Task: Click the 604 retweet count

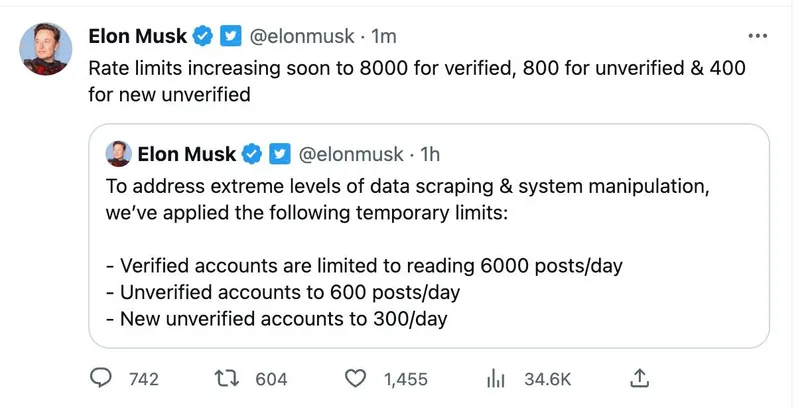Action: tap(271, 379)
